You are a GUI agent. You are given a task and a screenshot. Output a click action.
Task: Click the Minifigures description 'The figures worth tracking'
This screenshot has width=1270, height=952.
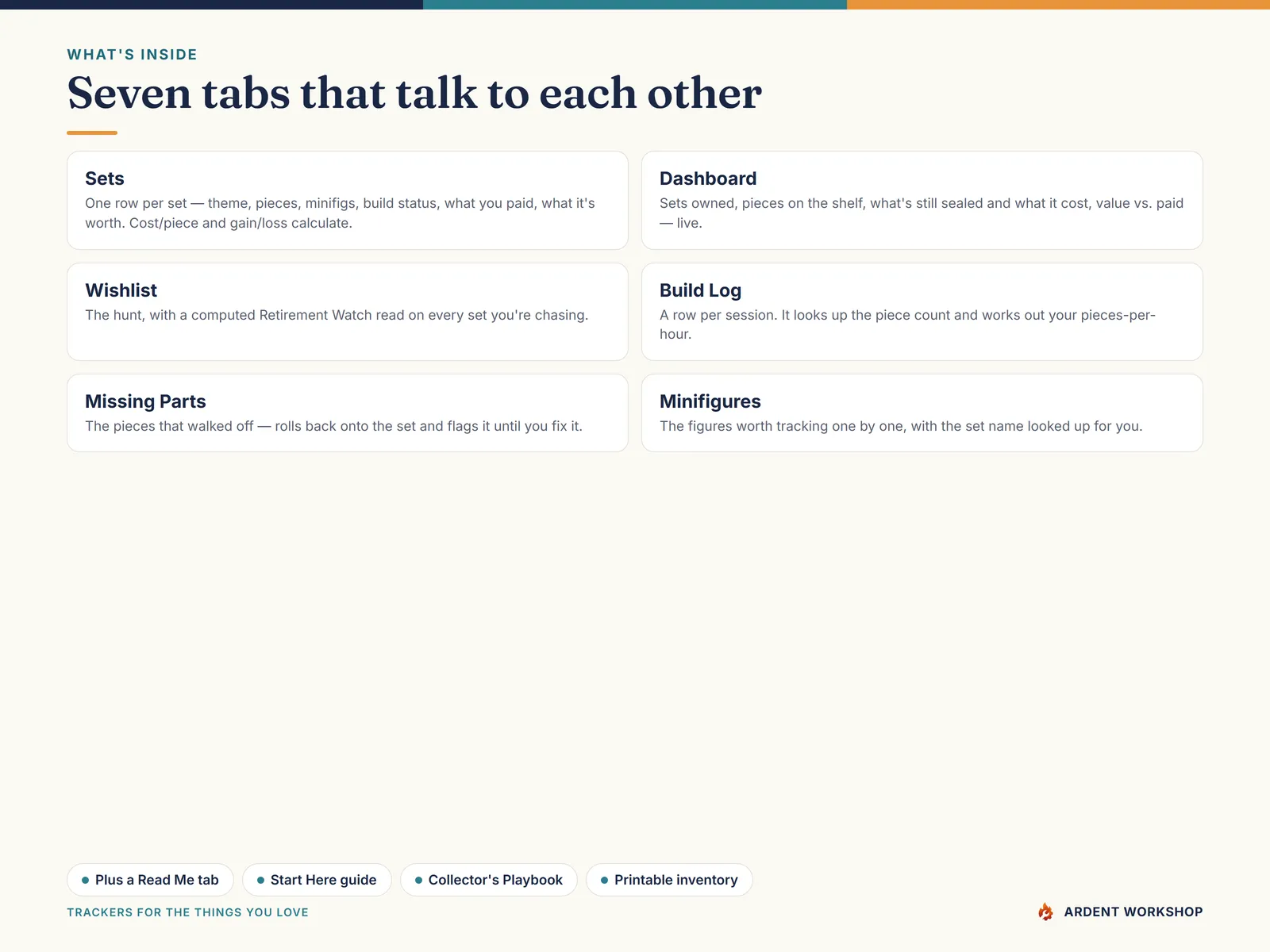[901, 426]
